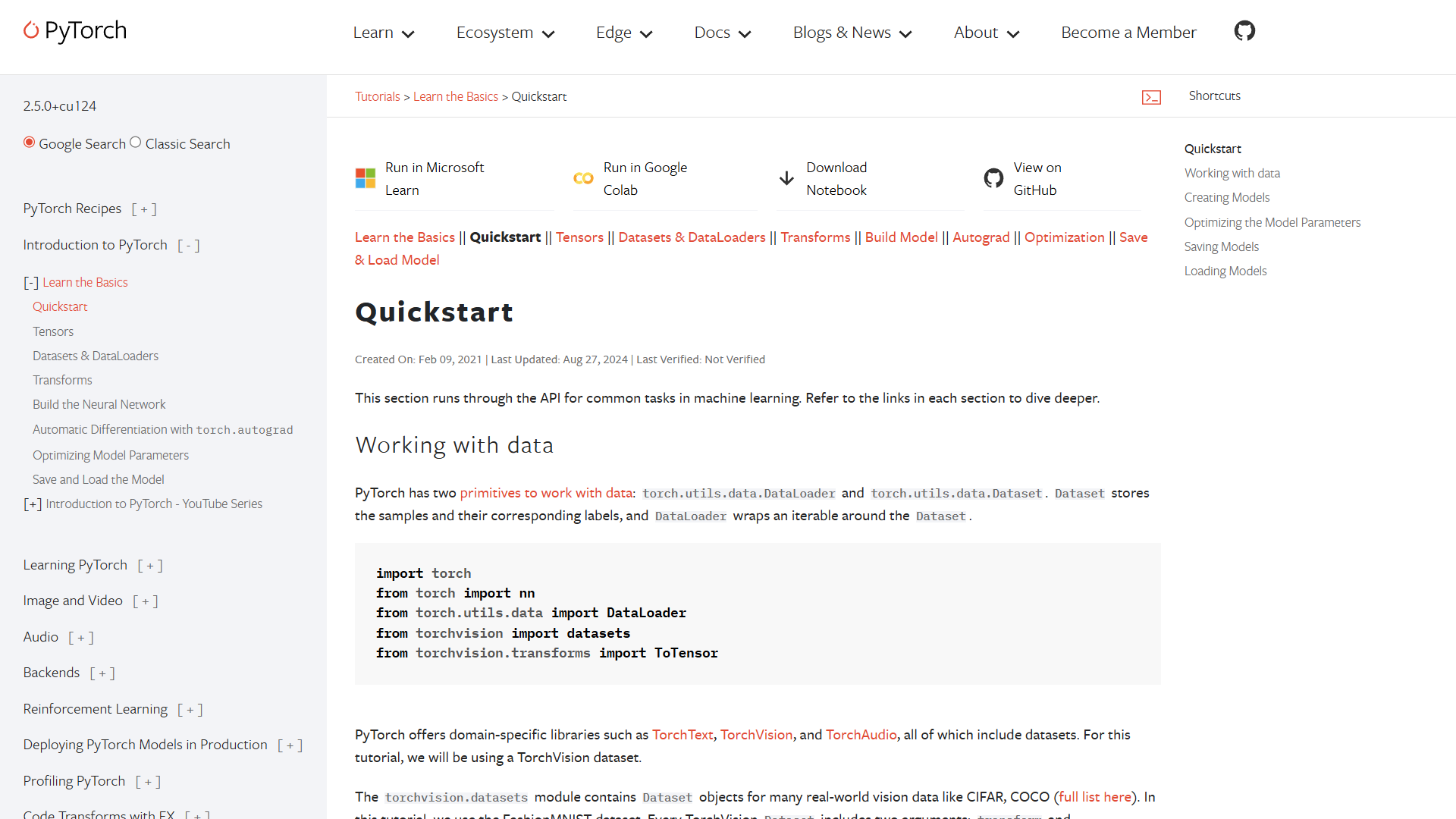1456x819 pixels.
Task: Jump to Creating Models shortcut
Action: 1226,197
